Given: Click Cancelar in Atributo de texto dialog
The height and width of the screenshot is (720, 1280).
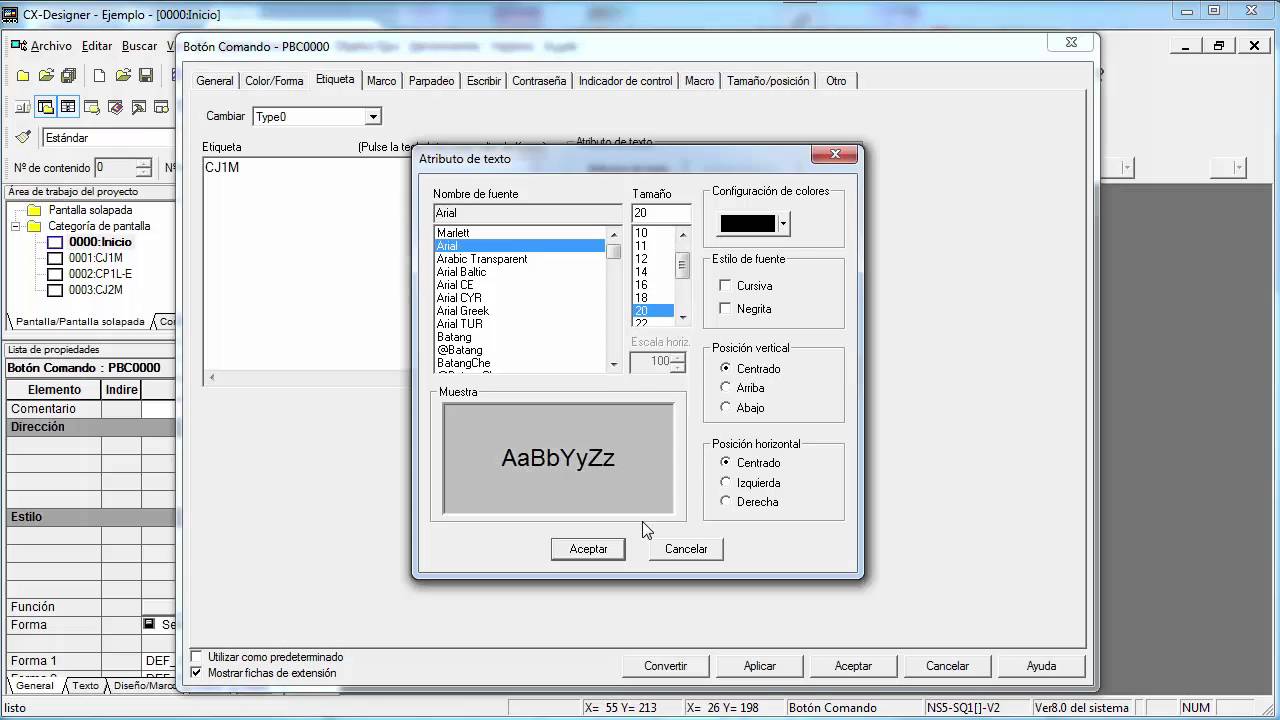Looking at the screenshot, I should click(x=686, y=549).
